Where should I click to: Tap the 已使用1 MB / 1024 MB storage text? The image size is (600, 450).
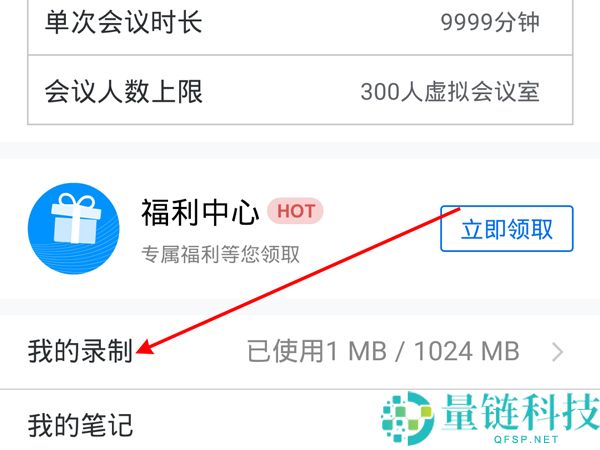pyautogui.click(x=383, y=351)
